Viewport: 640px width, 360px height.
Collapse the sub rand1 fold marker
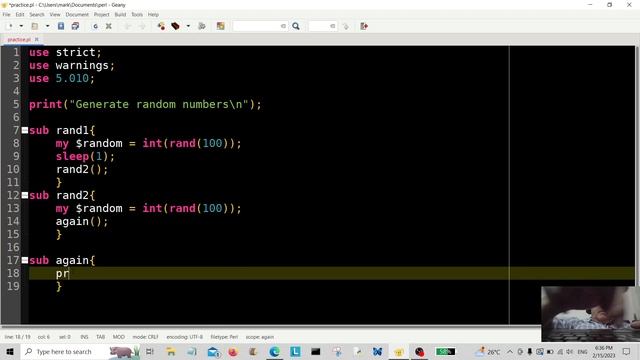(25, 130)
